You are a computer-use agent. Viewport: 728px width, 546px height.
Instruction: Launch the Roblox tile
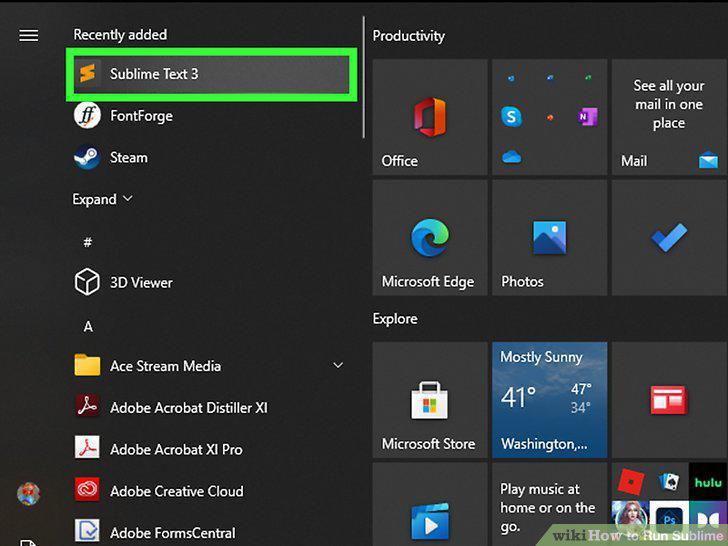click(x=630, y=481)
